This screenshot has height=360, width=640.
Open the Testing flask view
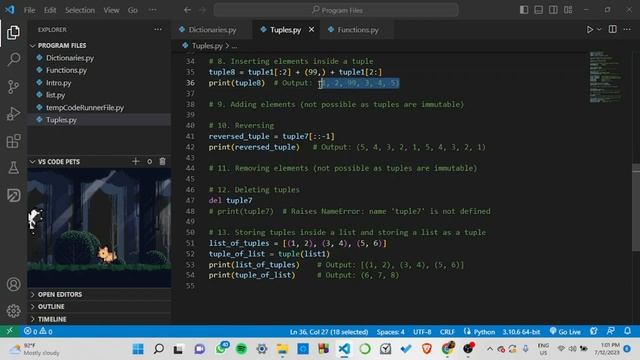click(x=13, y=168)
